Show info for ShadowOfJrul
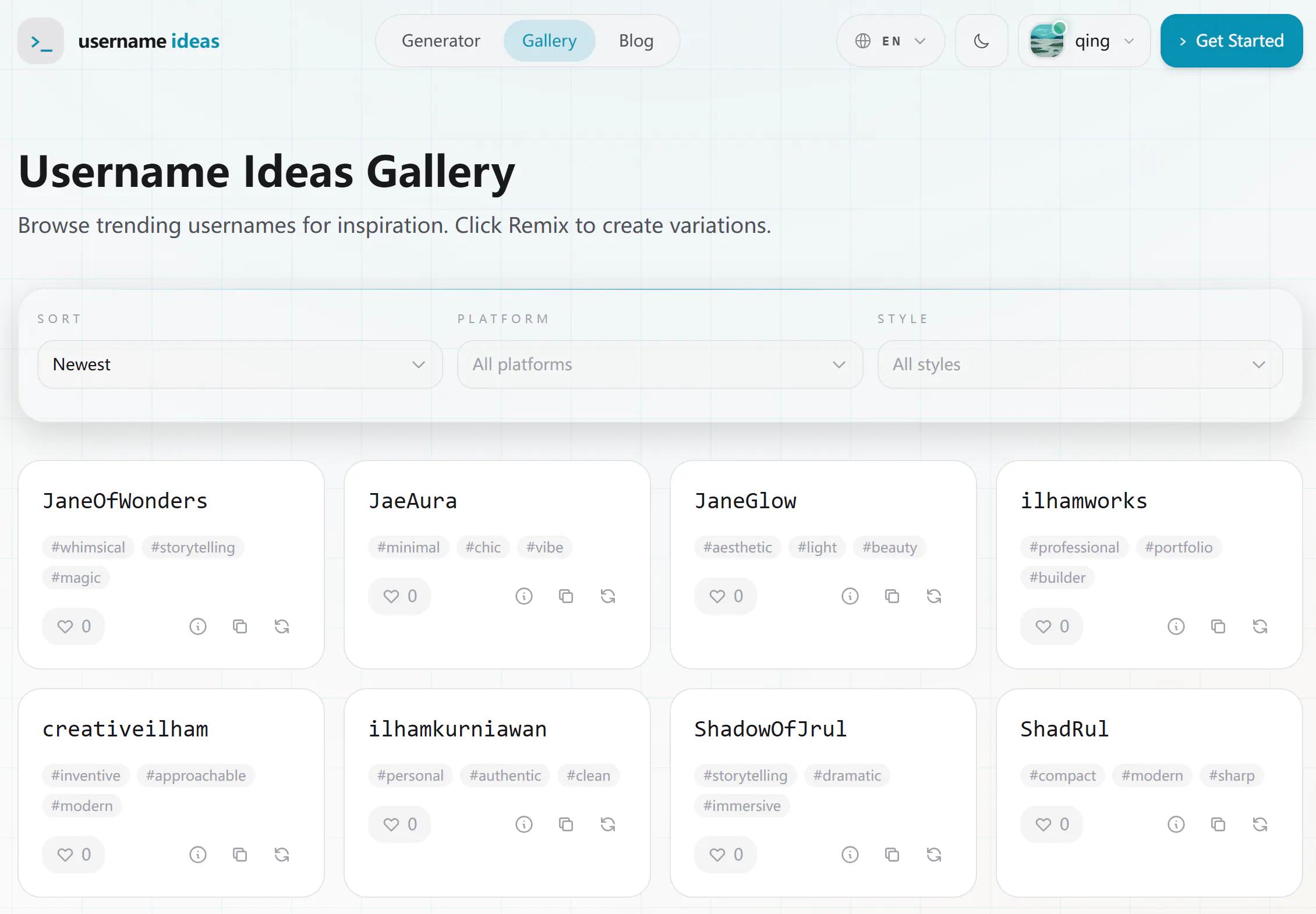 (850, 855)
